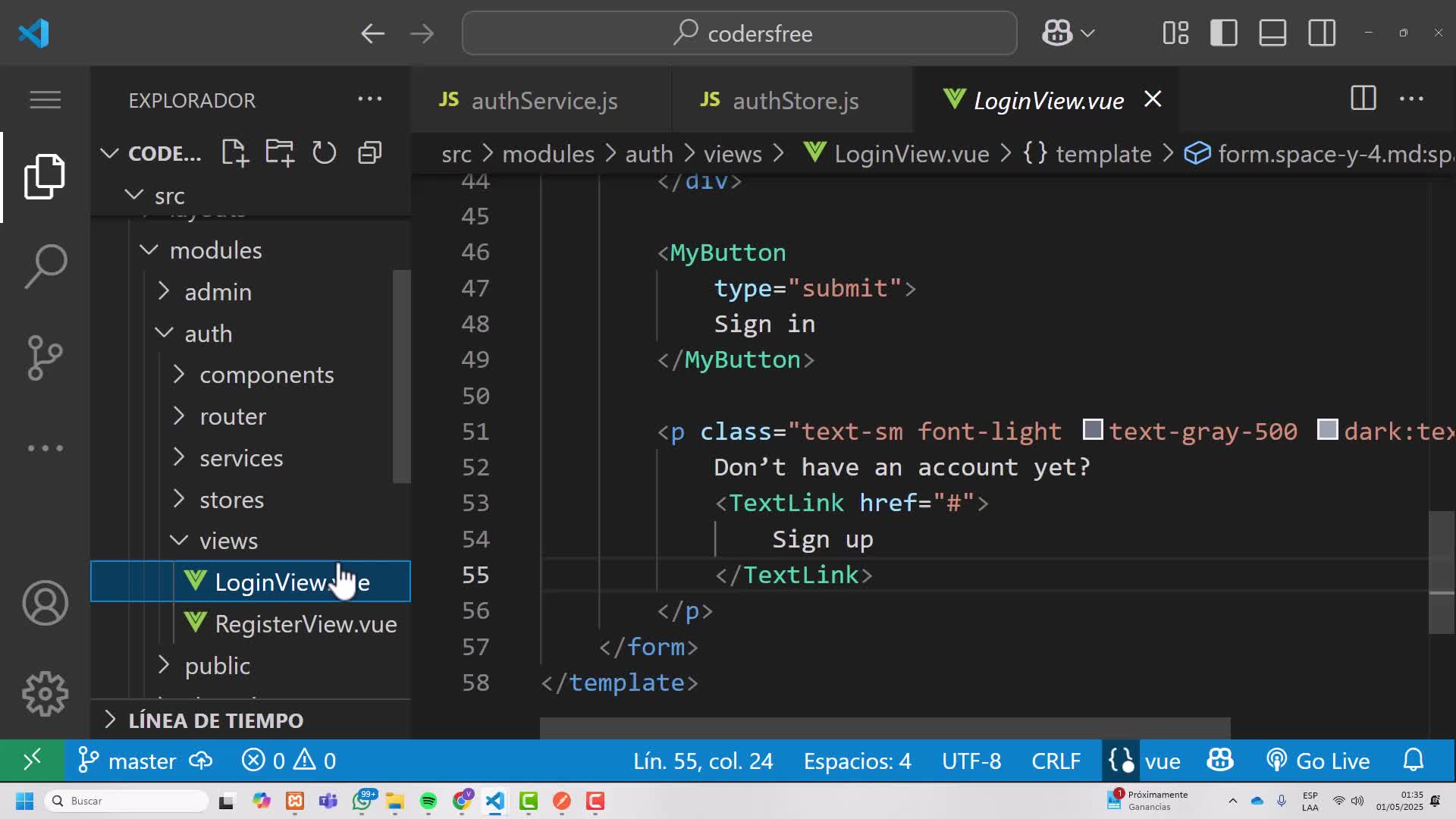Open the hamburger application menu
Screen dimensions: 1456x819
(x=45, y=99)
